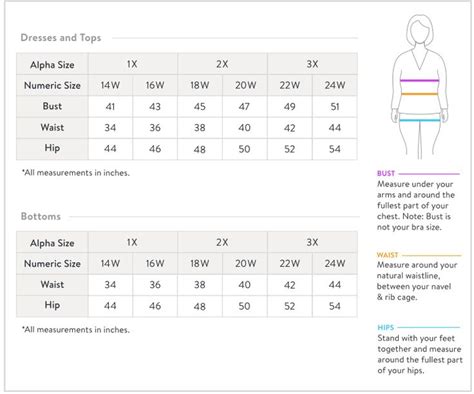Select 1X alpha size in Dresses table

click(x=133, y=64)
